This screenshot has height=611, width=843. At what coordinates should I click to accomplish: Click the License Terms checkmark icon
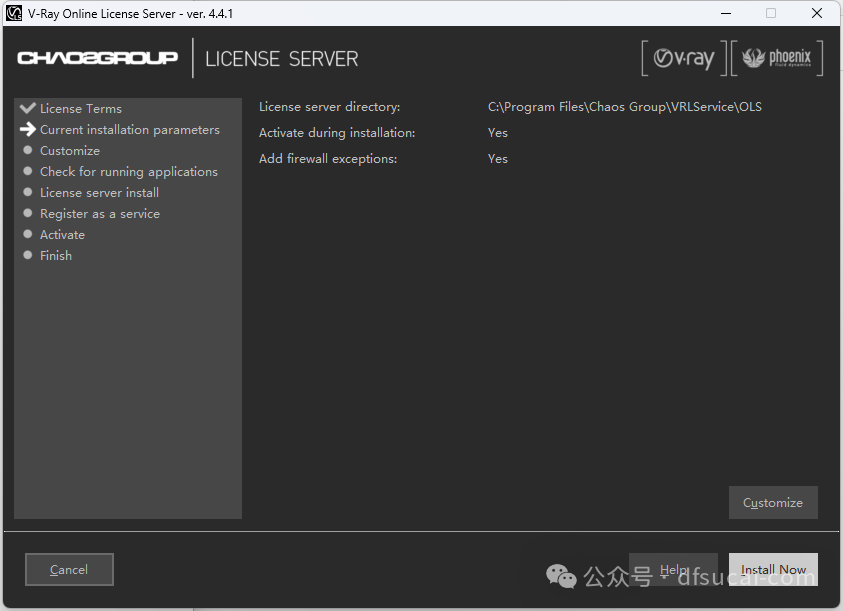coord(27,108)
